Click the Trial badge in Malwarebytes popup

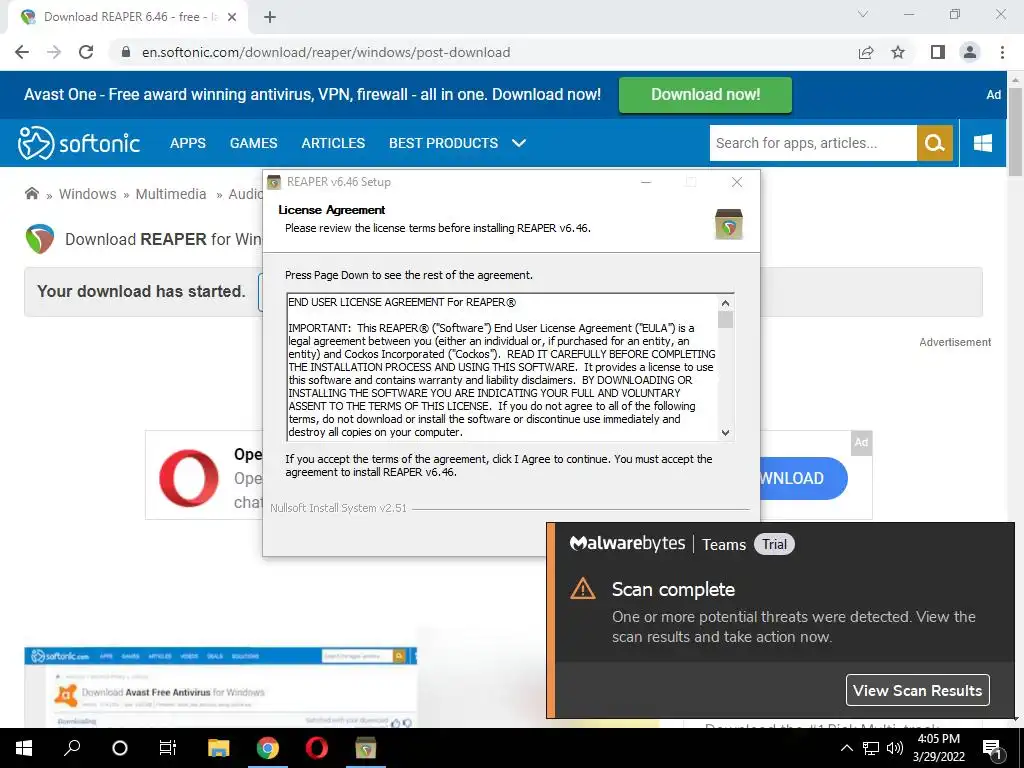click(x=774, y=544)
